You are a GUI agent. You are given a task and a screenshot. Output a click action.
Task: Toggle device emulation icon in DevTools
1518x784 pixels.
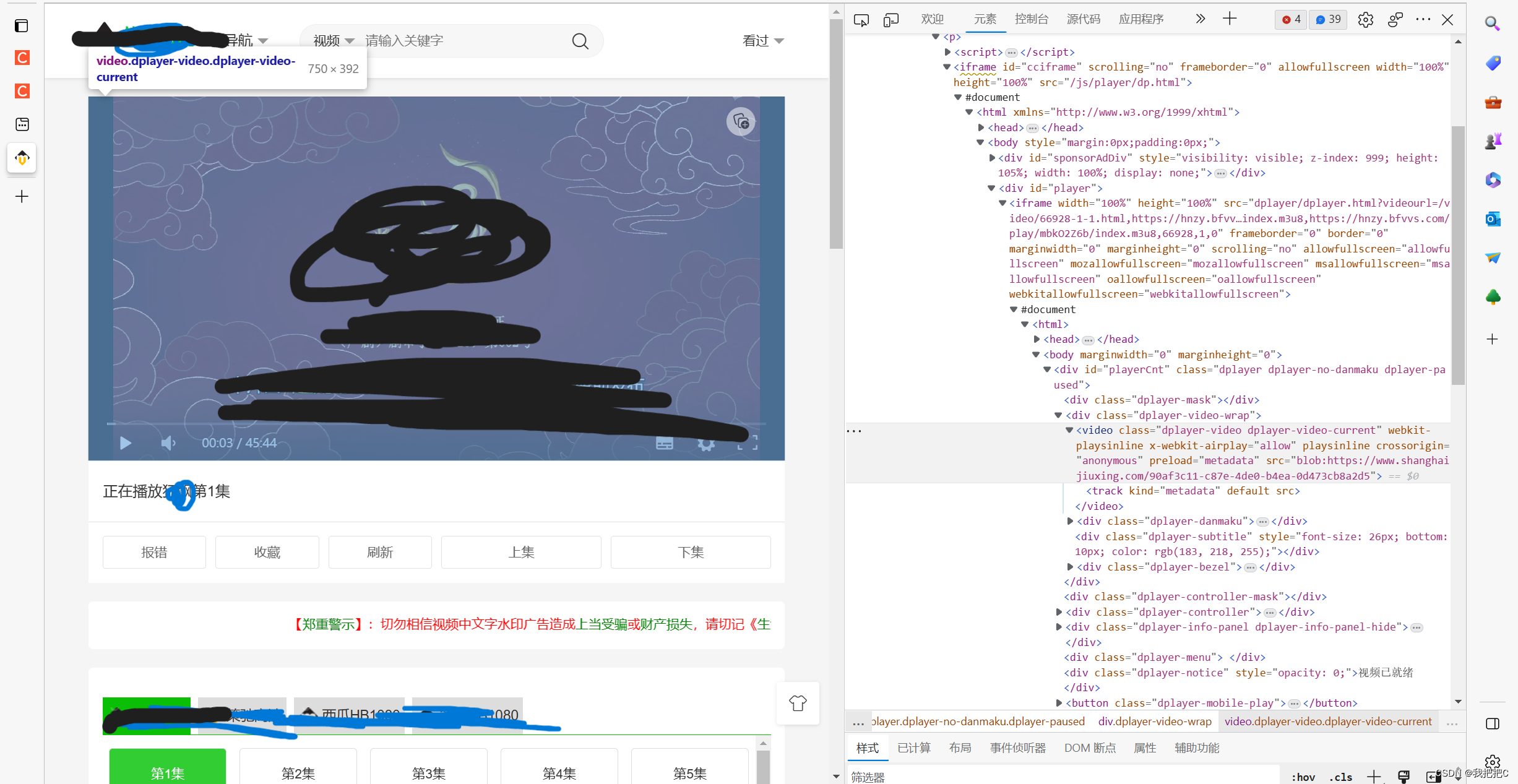pyautogui.click(x=891, y=20)
